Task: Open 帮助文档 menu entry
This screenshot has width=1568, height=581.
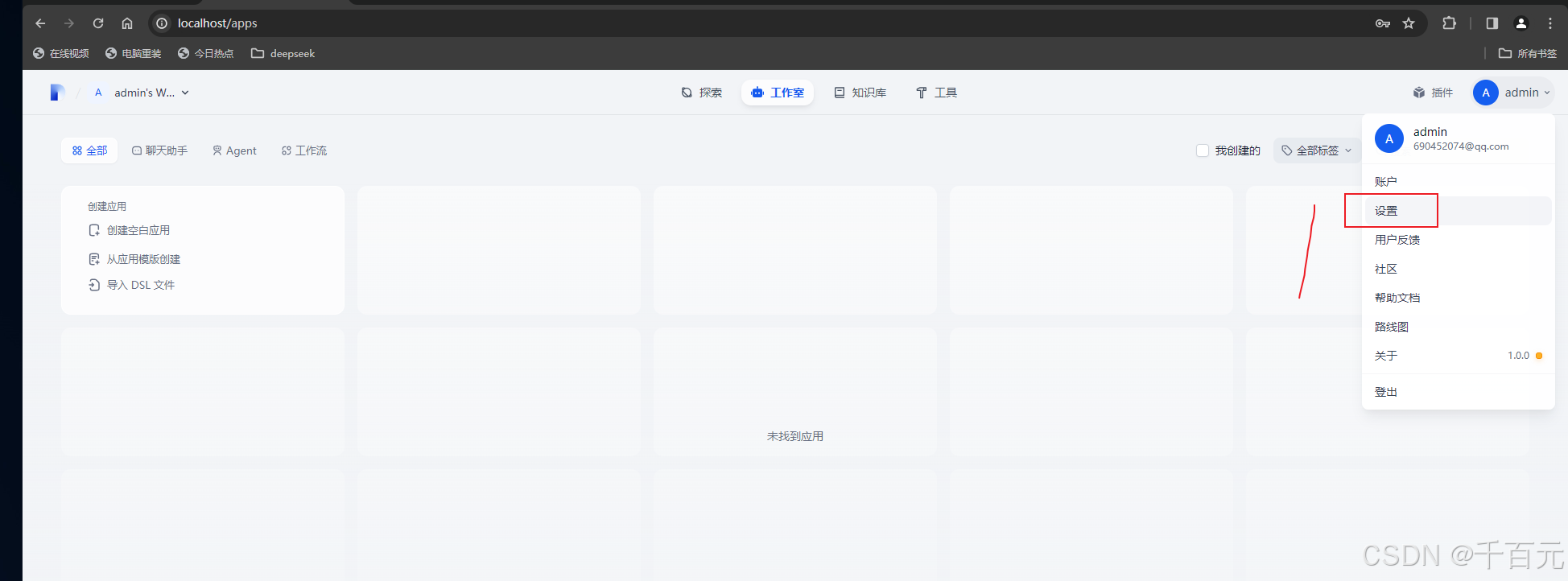Action: pos(1458,298)
